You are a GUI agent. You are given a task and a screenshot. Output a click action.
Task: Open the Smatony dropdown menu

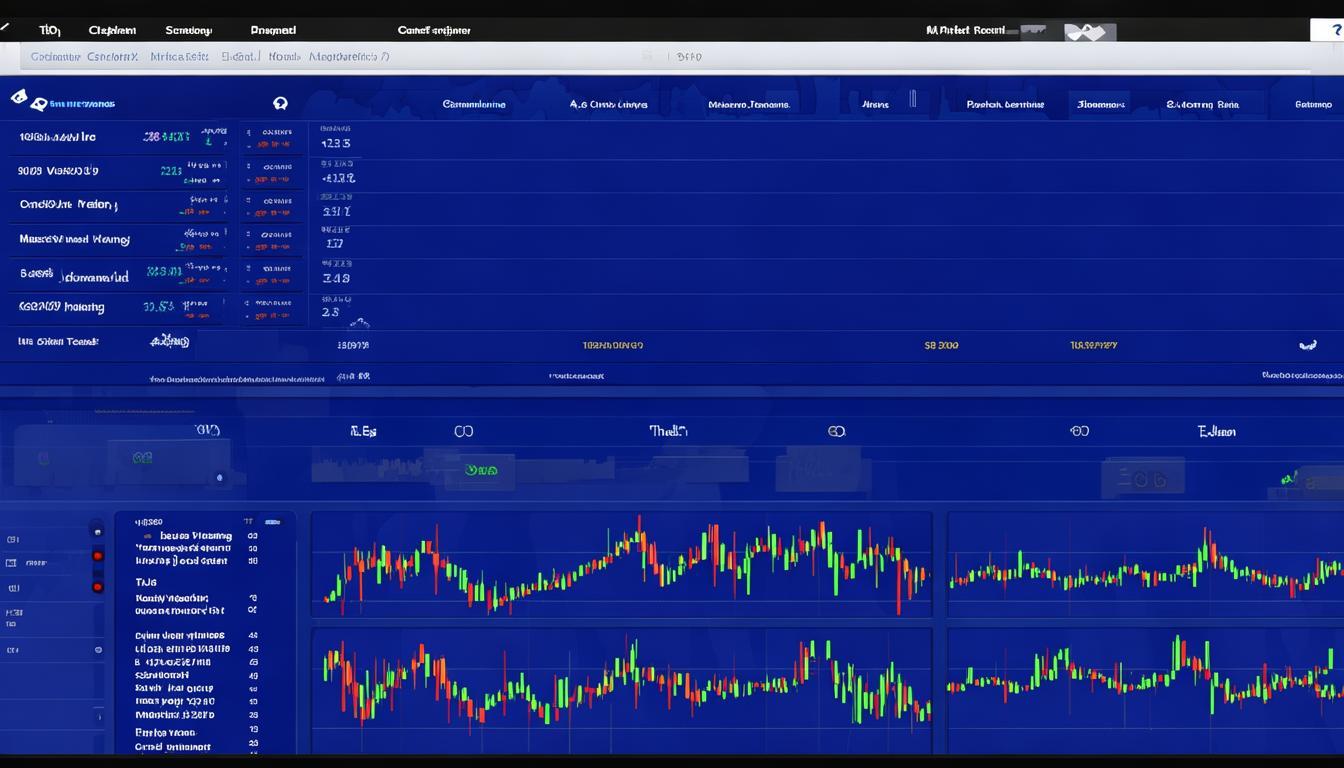188,31
